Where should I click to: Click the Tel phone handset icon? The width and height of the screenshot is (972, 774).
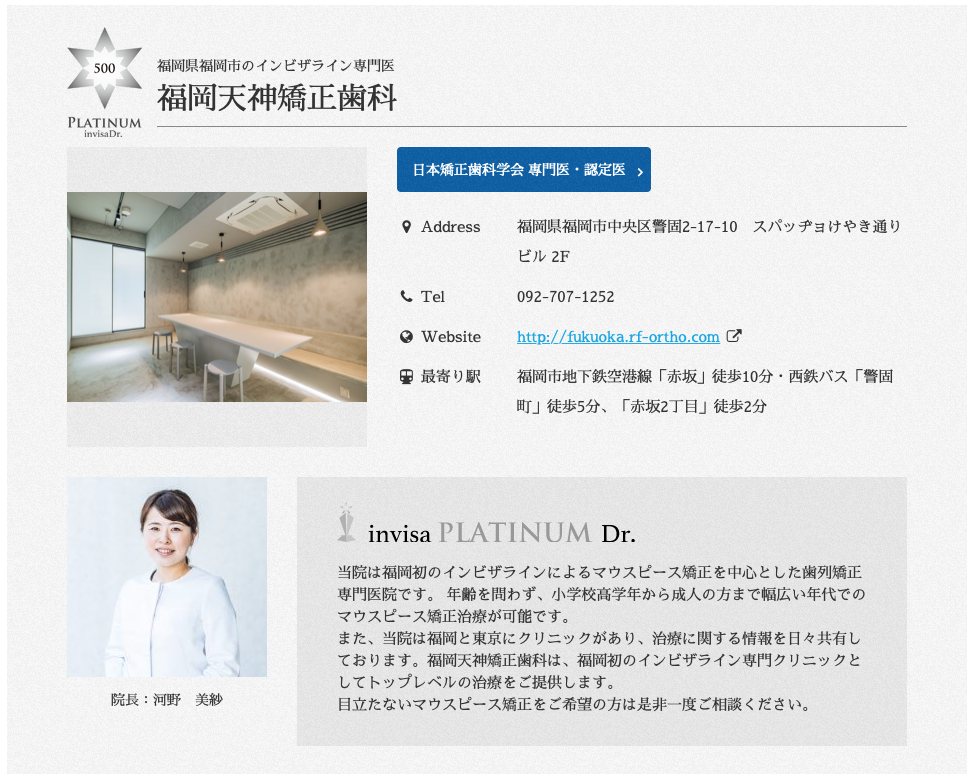pyautogui.click(x=406, y=296)
